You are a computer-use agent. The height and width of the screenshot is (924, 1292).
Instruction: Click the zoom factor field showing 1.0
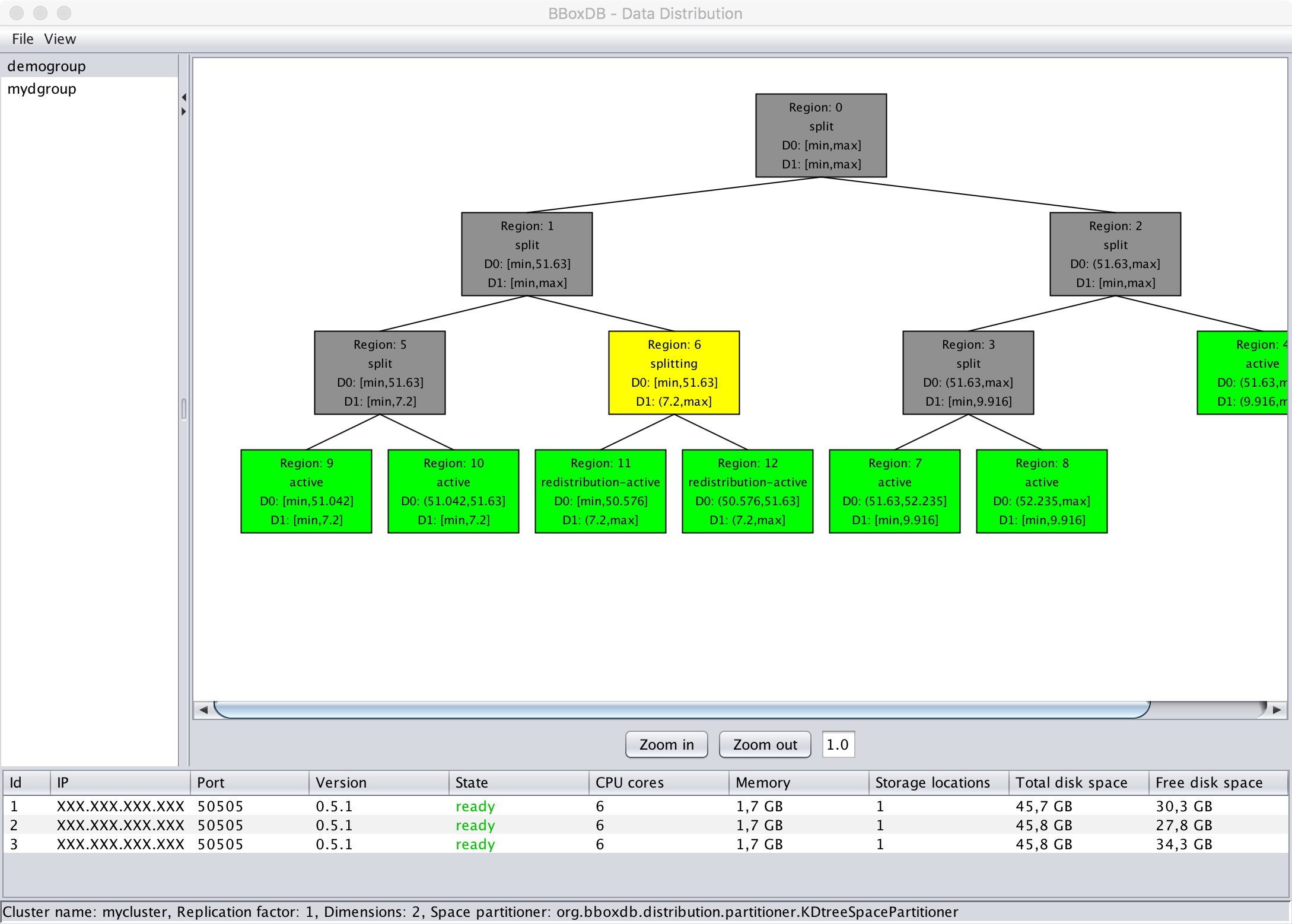pyautogui.click(x=838, y=744)
